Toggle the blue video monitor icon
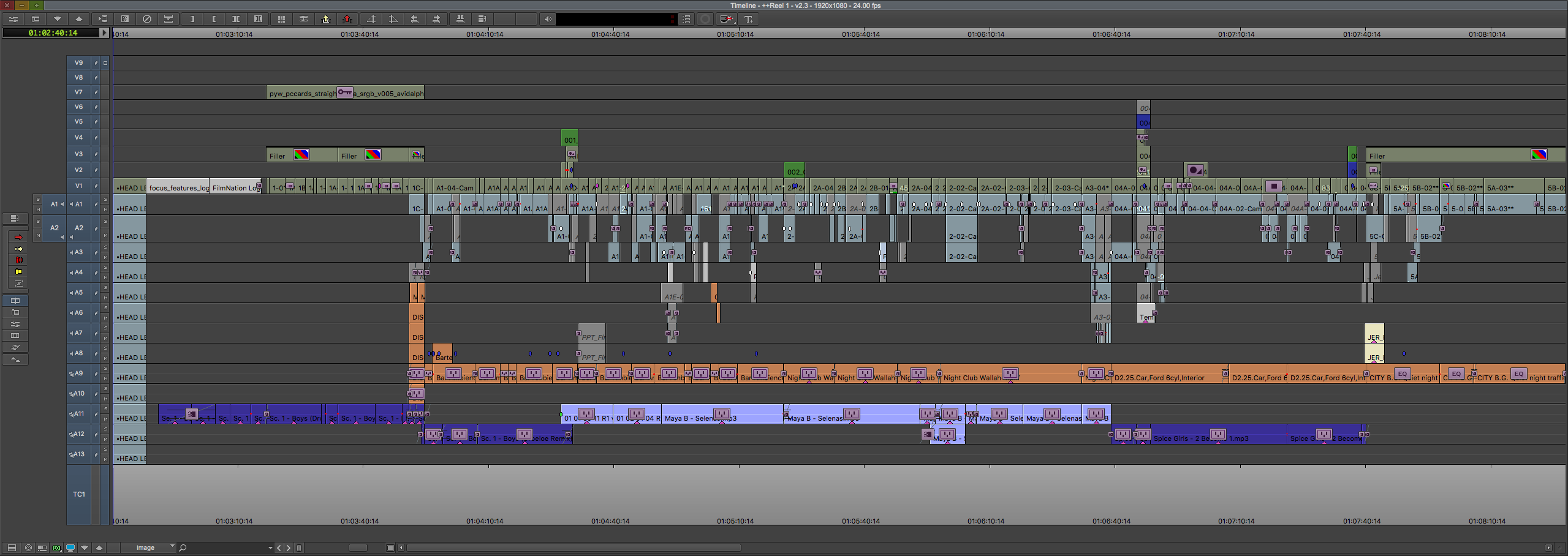This screenshot has height=556, width=1568. [70, 547]
